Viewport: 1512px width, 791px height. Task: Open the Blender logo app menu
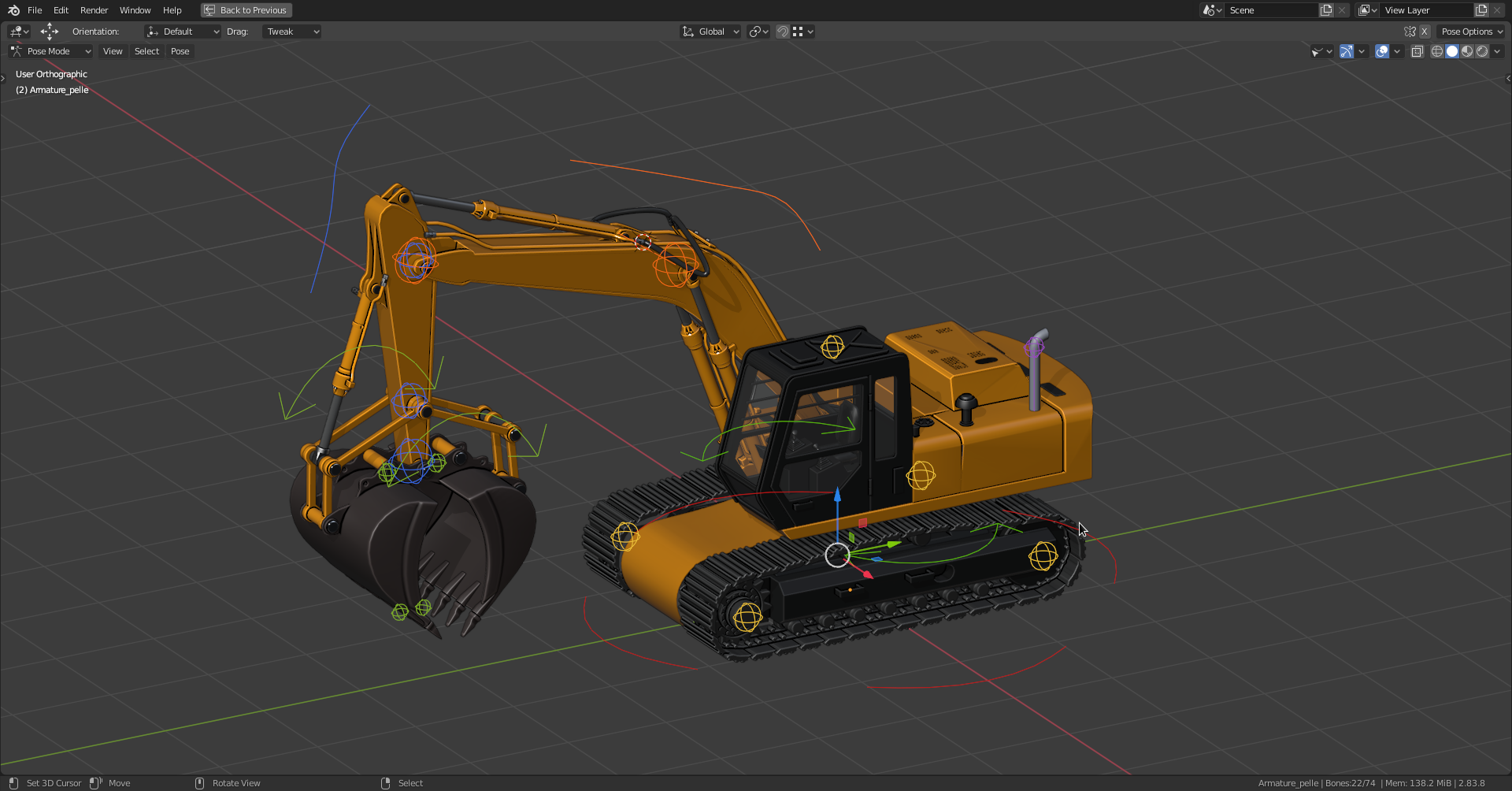tap(13, 10)
